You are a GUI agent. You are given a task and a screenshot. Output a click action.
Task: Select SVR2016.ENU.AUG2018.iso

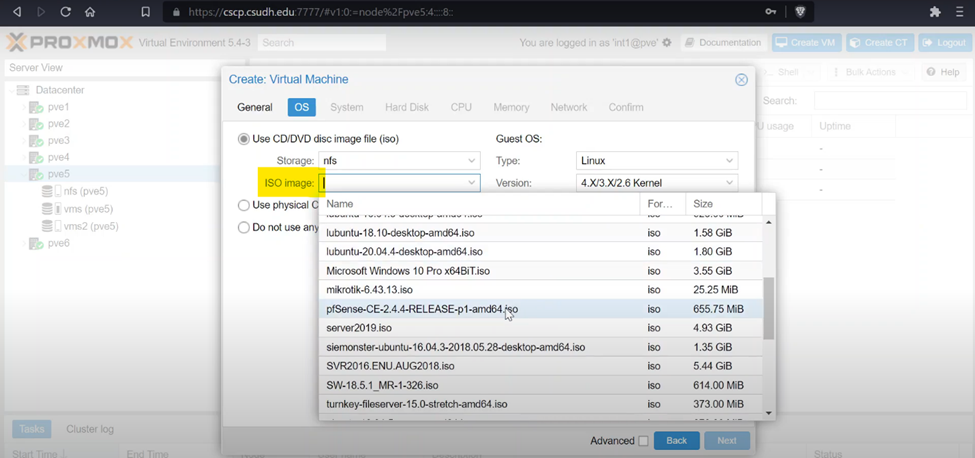point(541,366)
